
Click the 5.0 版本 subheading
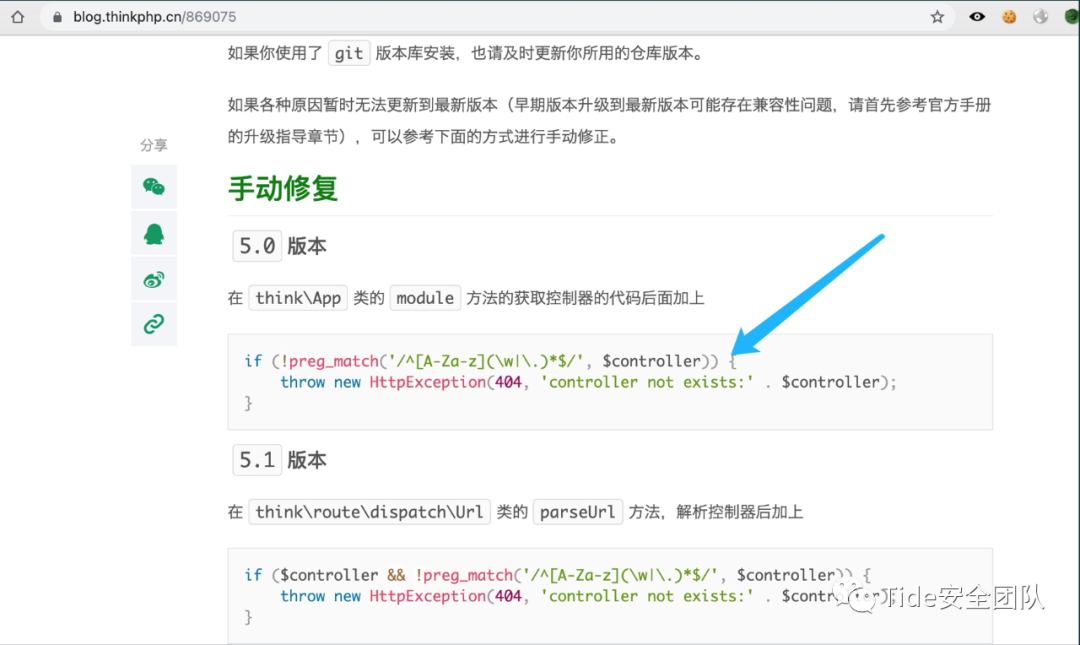click(x=280, y=246)
